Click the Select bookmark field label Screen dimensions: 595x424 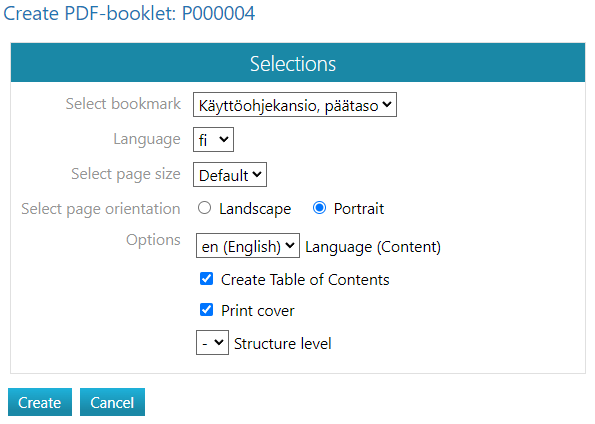[x=123, y=104]
